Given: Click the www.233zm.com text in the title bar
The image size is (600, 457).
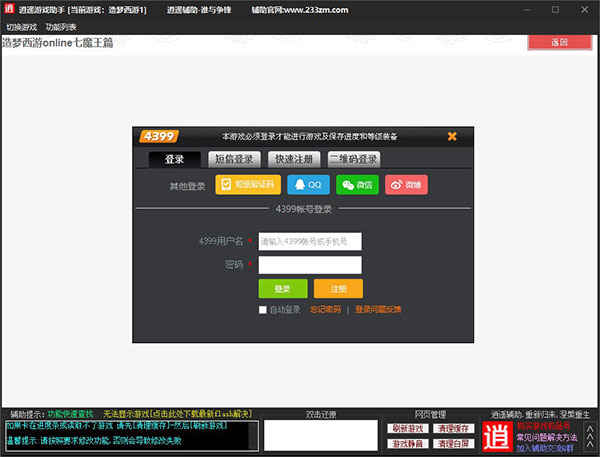Looking at the screenshot, I should (317, 10).
